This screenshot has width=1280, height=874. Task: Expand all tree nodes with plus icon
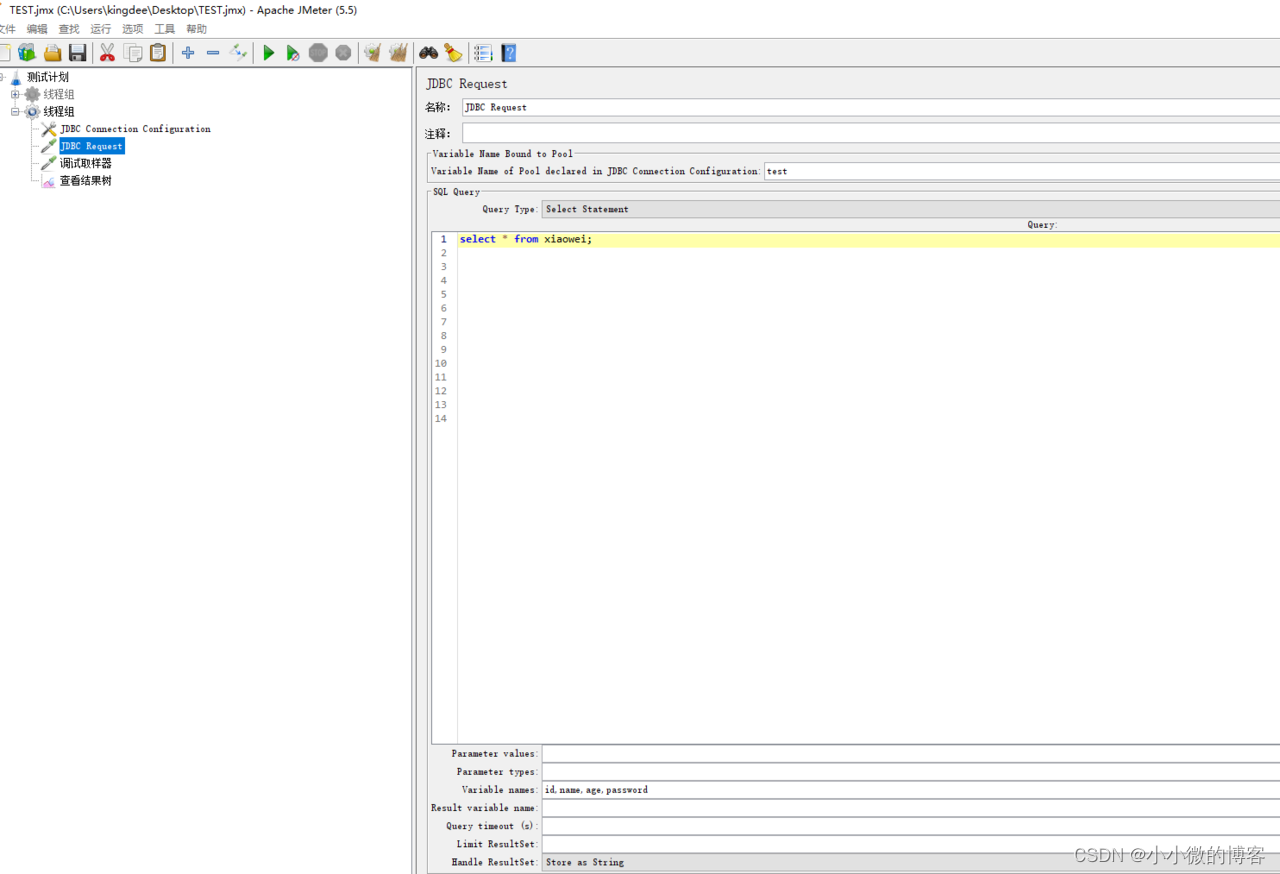point(187,53)
